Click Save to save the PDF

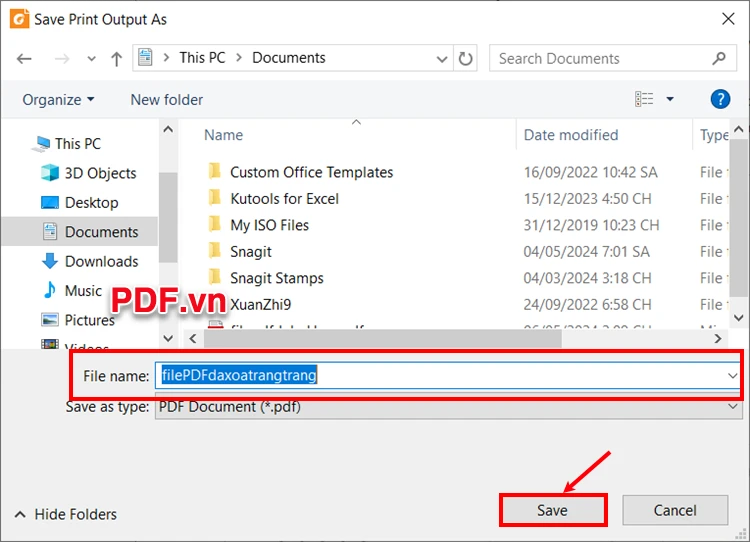pos(552,510)
